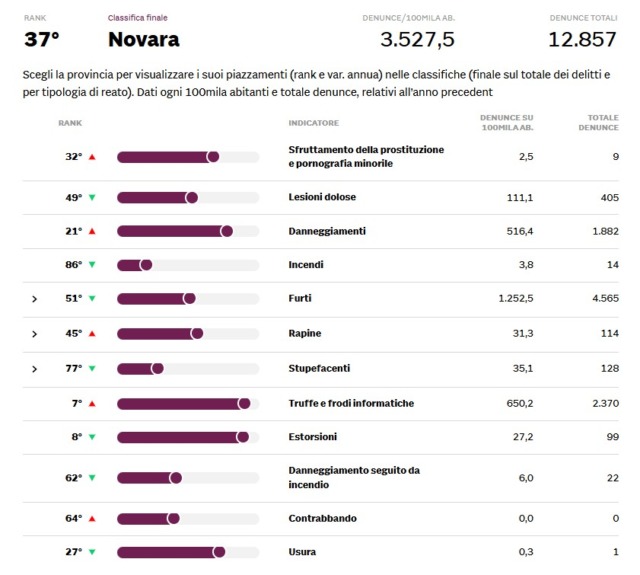Image resolution: width=640 pixels, height=575 pixels.
Task: Click the Incendi progress bar knob
Action: pyautogui.click(x=146, y=265)
